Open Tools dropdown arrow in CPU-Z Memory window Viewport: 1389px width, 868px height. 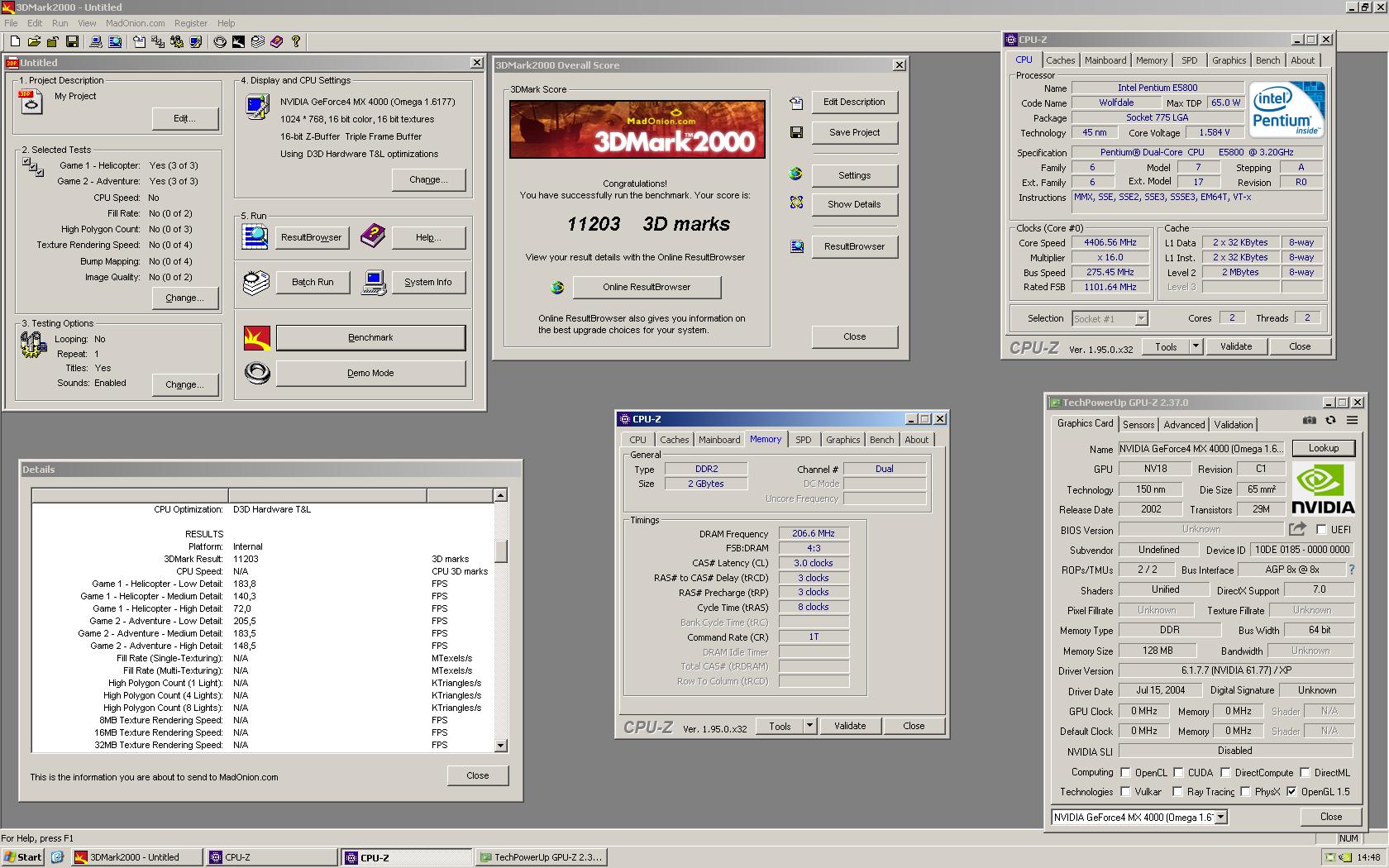(809, 727)
